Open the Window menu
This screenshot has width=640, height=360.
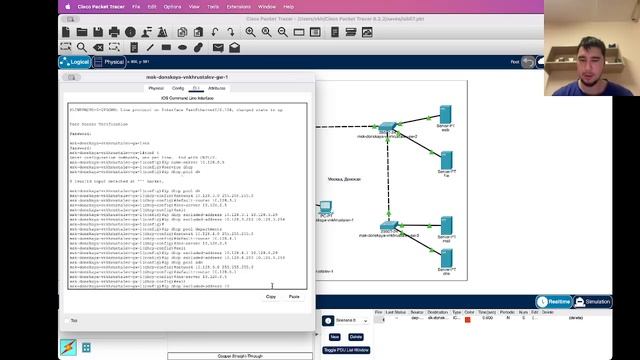click(x=267, y=7)
